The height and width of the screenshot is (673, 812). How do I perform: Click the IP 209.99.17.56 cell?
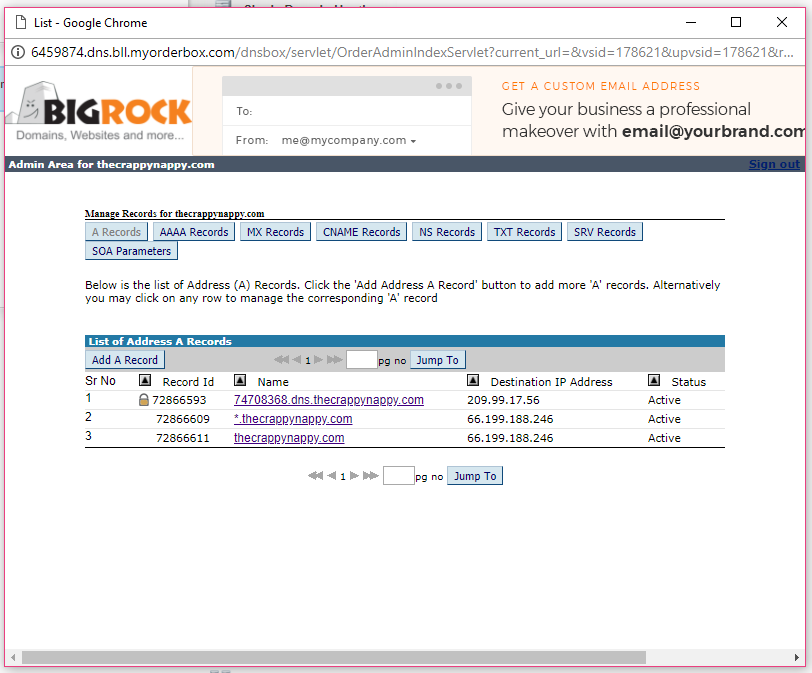tap(503, 400)
